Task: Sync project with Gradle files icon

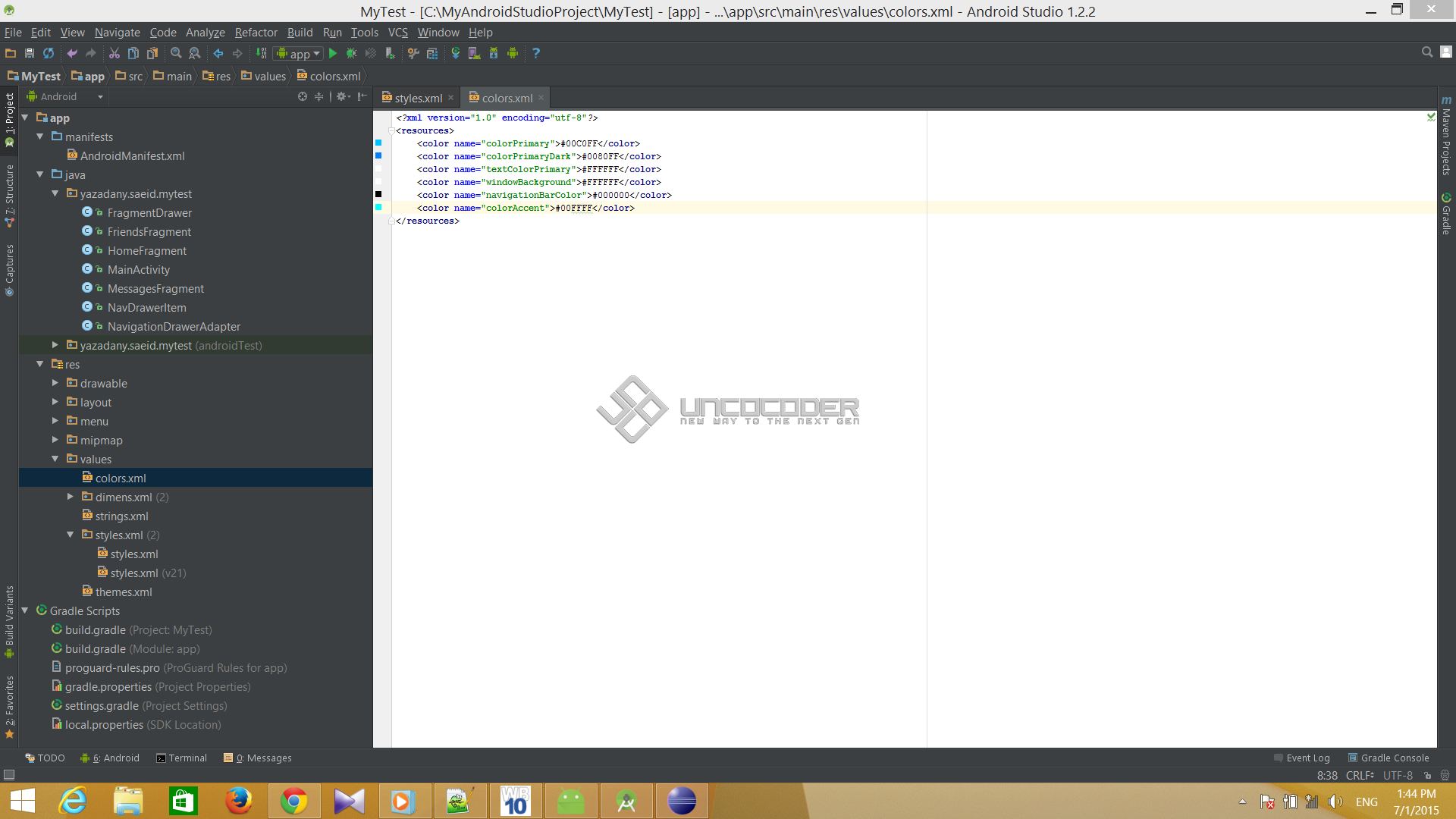Action: [456, 53]
